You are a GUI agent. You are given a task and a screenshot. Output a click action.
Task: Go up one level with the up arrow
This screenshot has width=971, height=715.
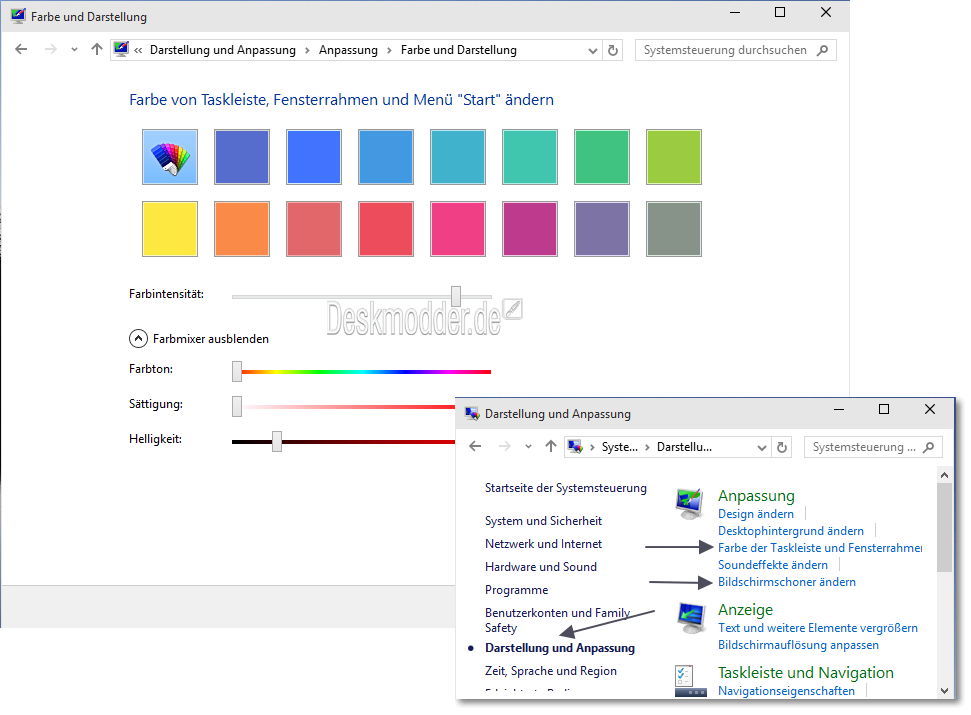pos(96,50)
